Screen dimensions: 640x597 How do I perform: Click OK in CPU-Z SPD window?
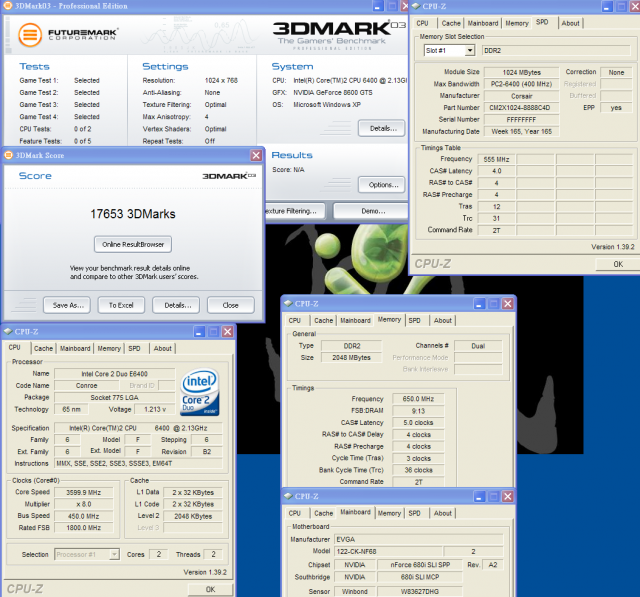pyautogui.click(x=617, y=264)
